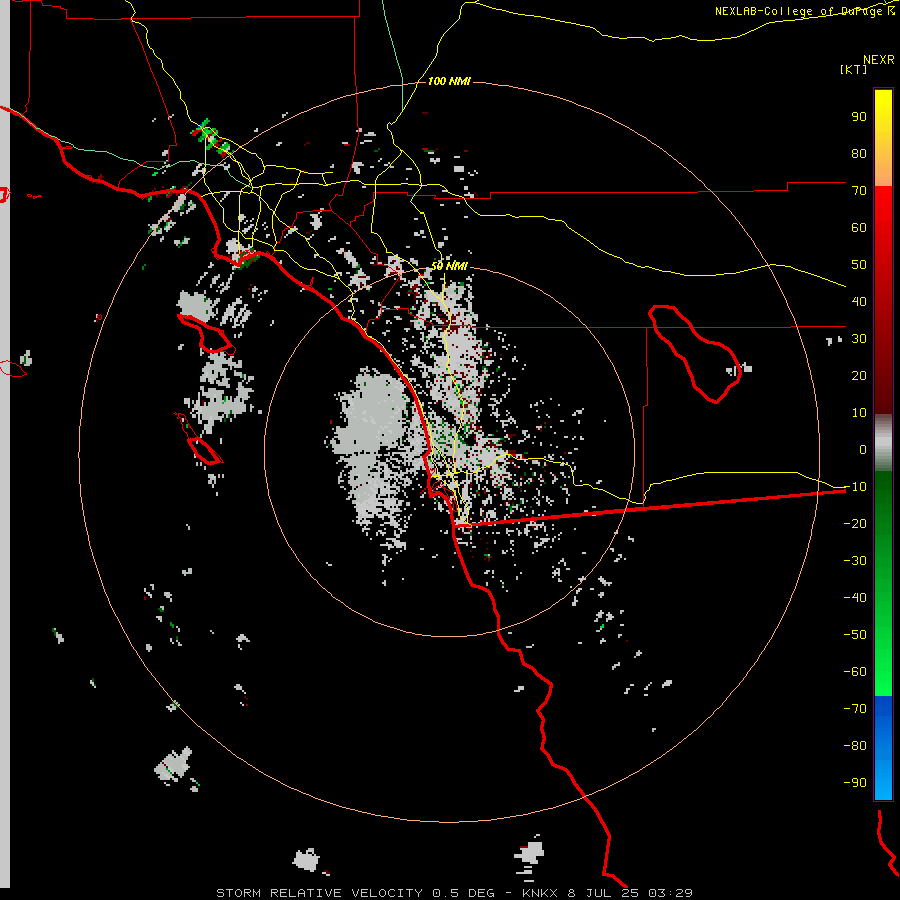Click the -20 tick label on the velocity scale
Image resolution: width=900 pixels, height=900 pixels.
pos(855,524)
